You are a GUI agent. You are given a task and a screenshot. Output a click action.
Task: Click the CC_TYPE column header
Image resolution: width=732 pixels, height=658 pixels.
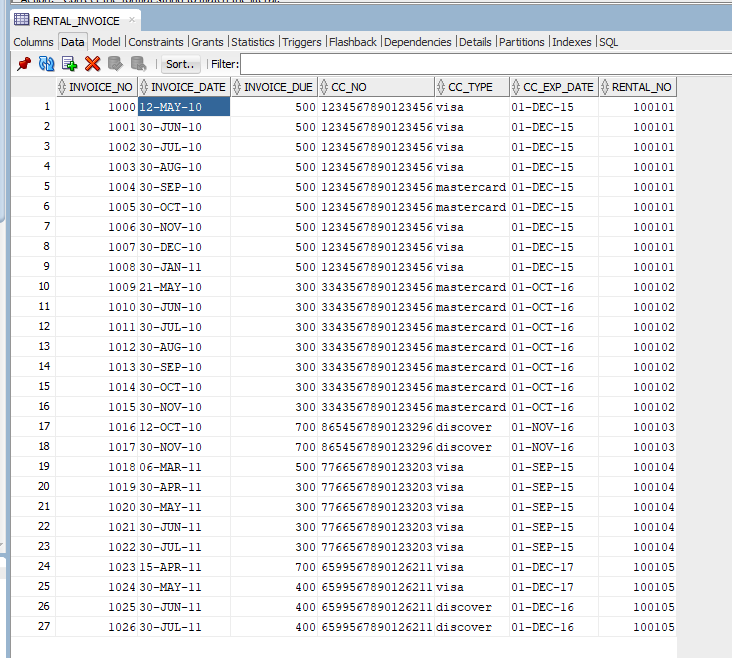[x=472, y=87]
